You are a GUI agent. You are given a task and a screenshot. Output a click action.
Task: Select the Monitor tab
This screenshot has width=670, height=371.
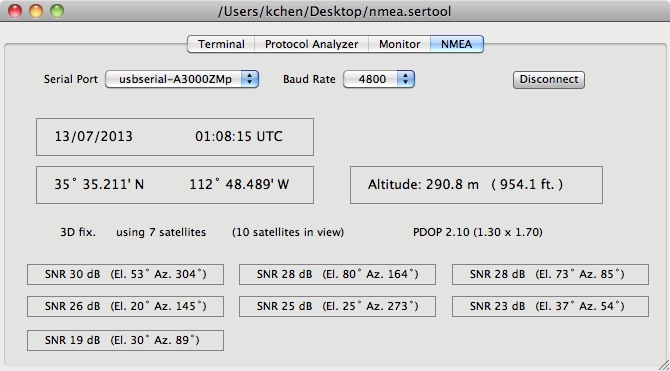click(x=400, y=44)
